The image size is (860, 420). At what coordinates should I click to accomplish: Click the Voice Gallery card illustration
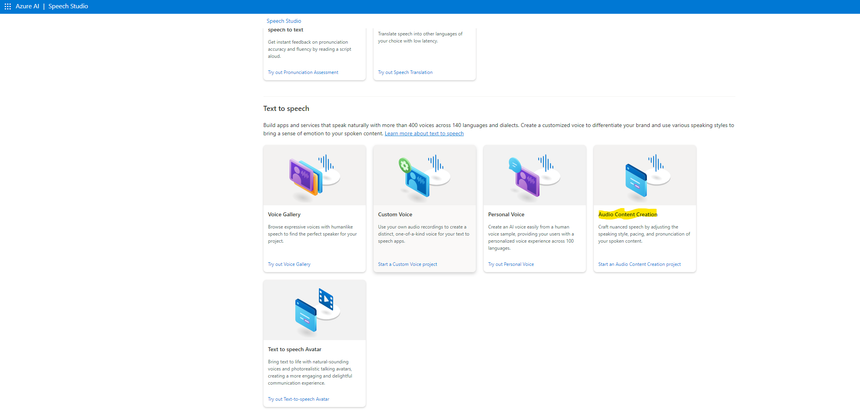pos(314,175)
